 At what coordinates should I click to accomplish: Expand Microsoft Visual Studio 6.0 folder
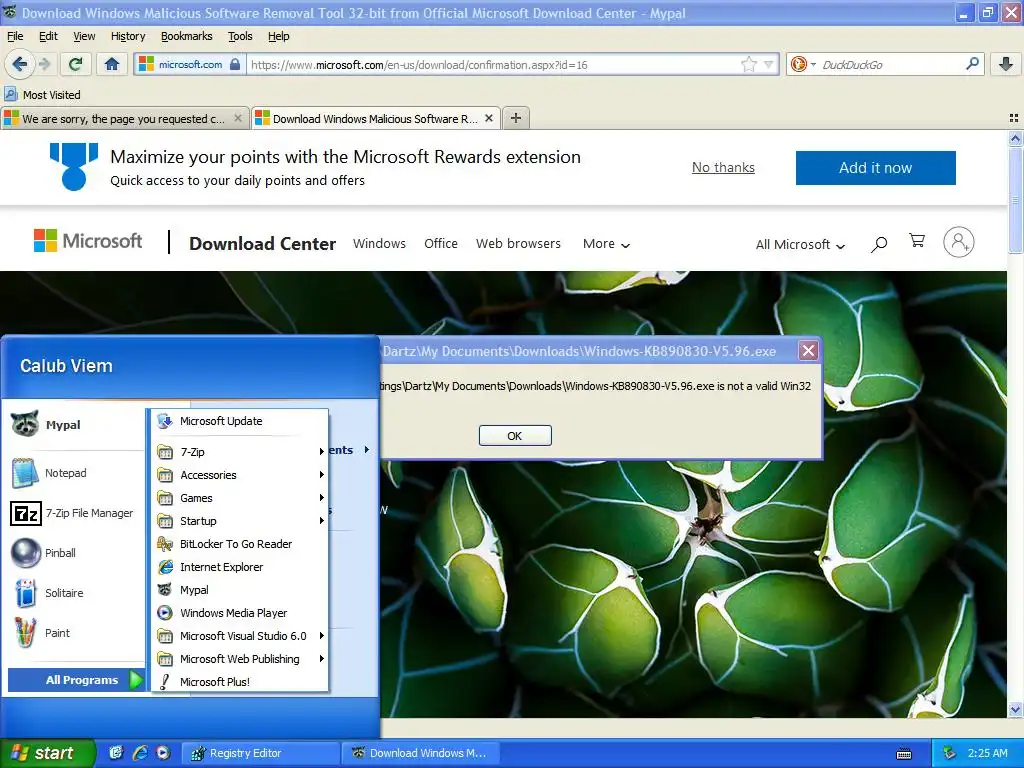click(x=240, y=636)
